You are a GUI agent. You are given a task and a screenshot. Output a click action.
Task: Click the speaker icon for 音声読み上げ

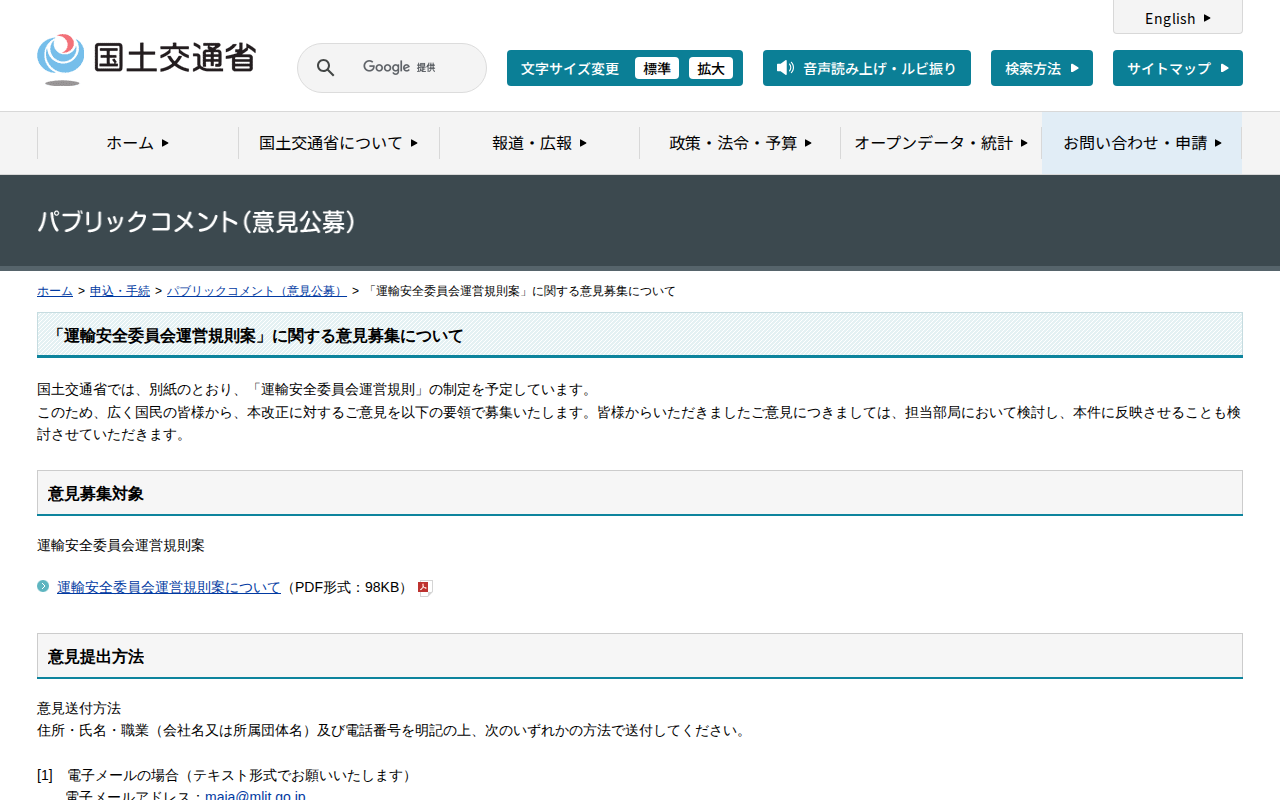tap(785, 68)
